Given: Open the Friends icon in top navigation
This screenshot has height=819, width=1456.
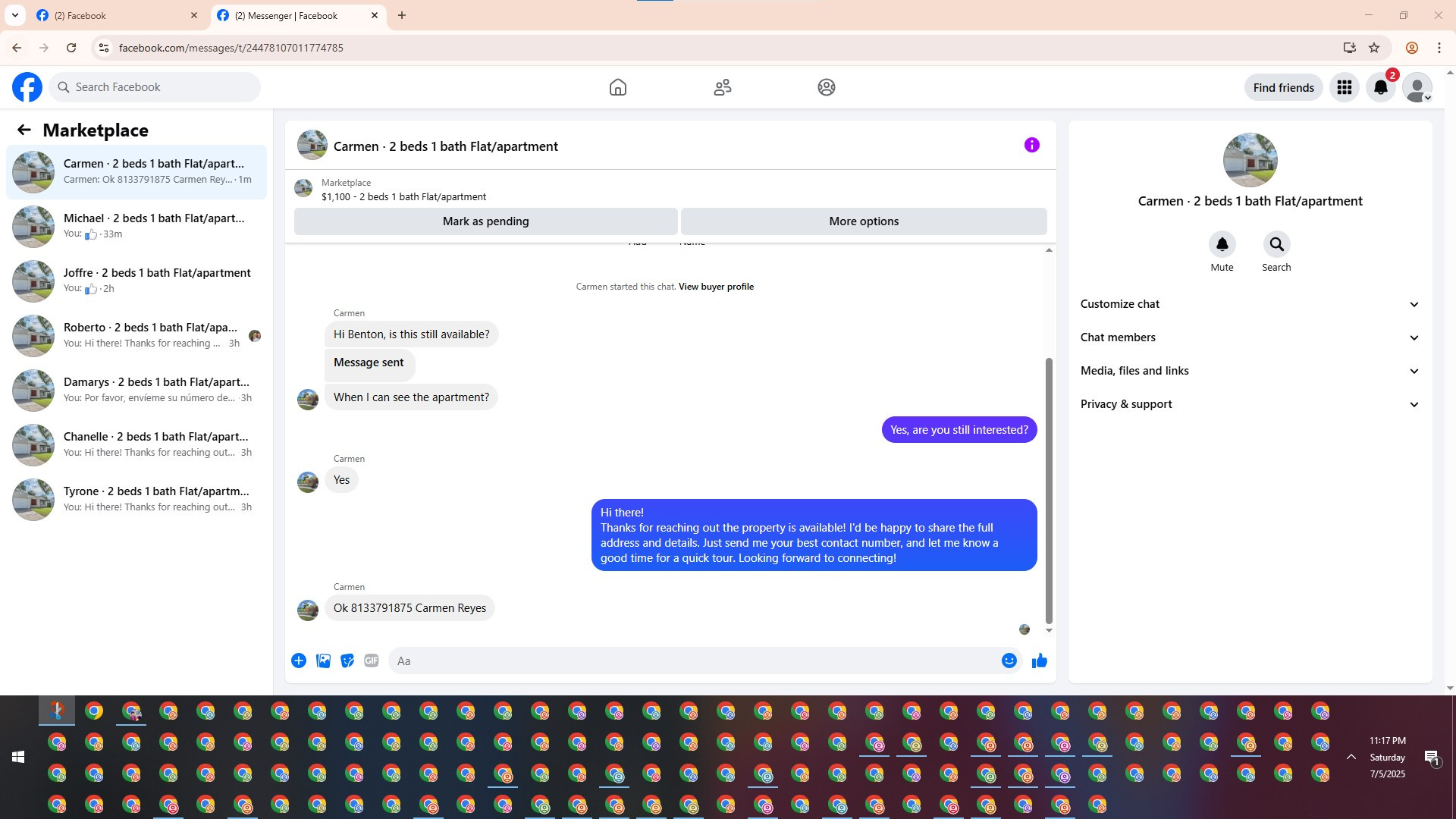Looking at the screenshot, I should pos(722,87).
